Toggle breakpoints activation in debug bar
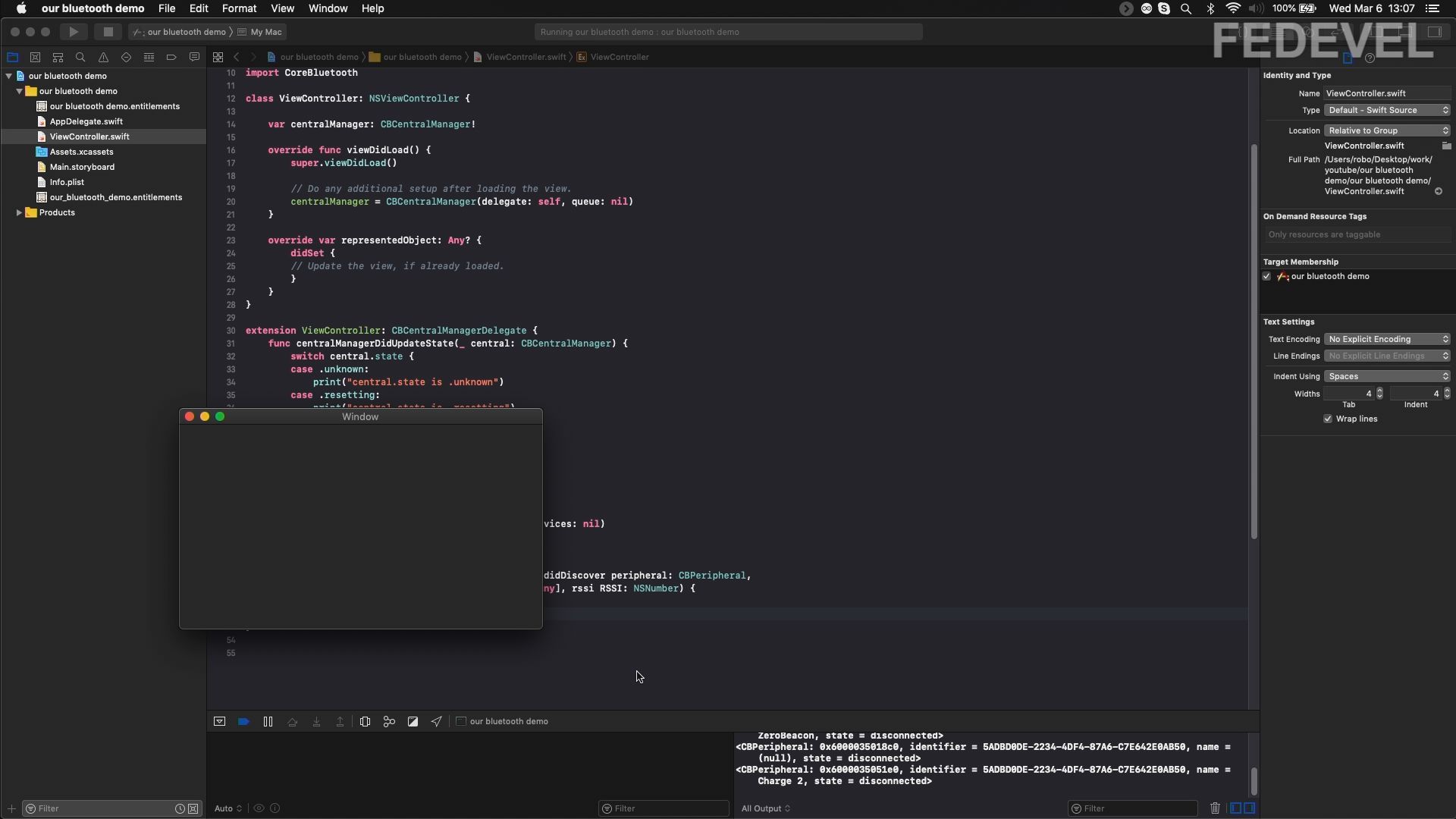The image size is (1456, 819). pos(243,722)
